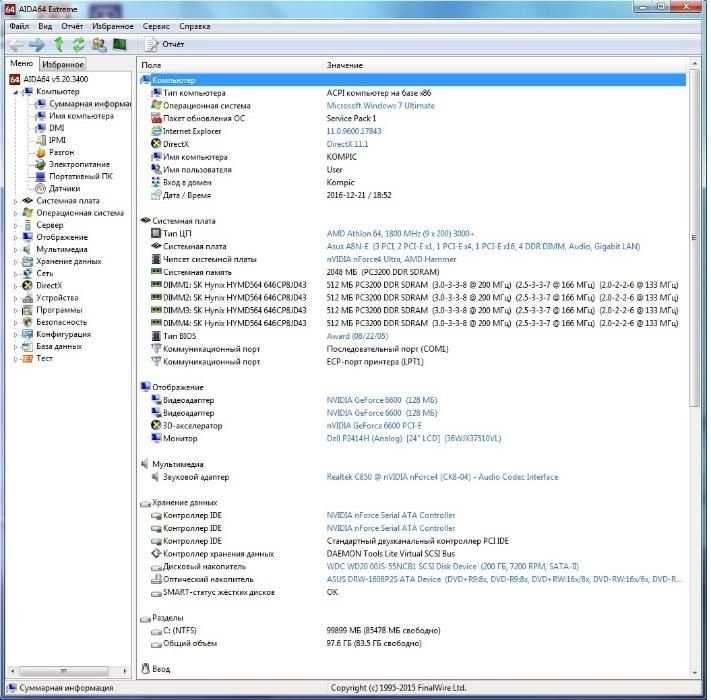Click the users management toolbar icon
The width and height of the screenshot is (711, 700).
(99, 44)
